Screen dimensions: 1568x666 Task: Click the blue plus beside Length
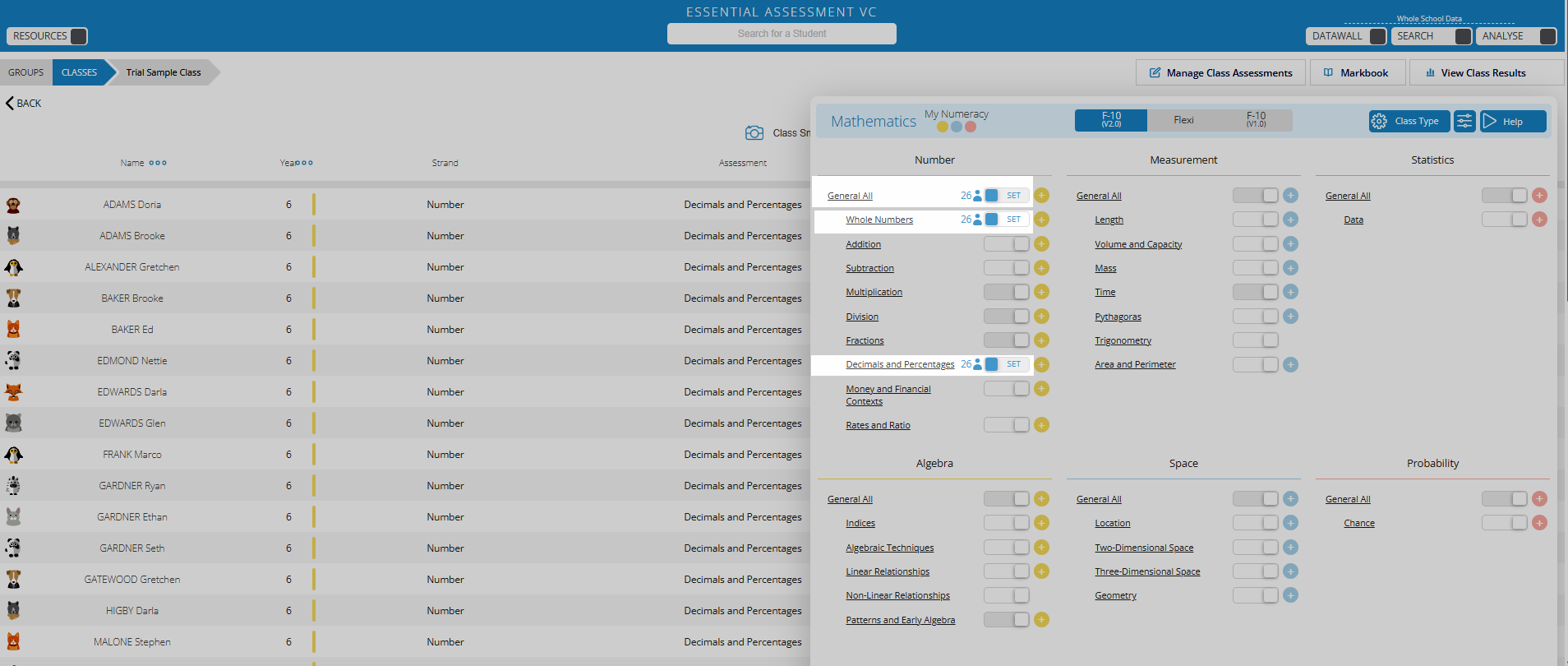[x=1290, y=220]
